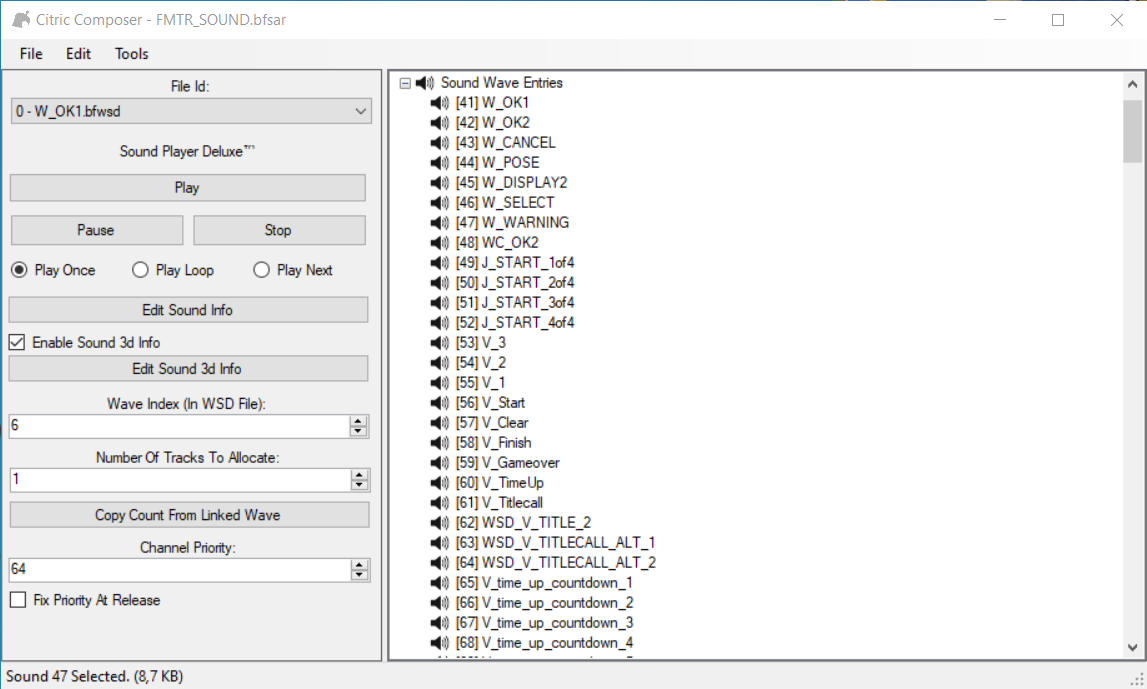Click the Sound Wave Entries root speaker icon

pyautogui.click(x=425, y=83)
